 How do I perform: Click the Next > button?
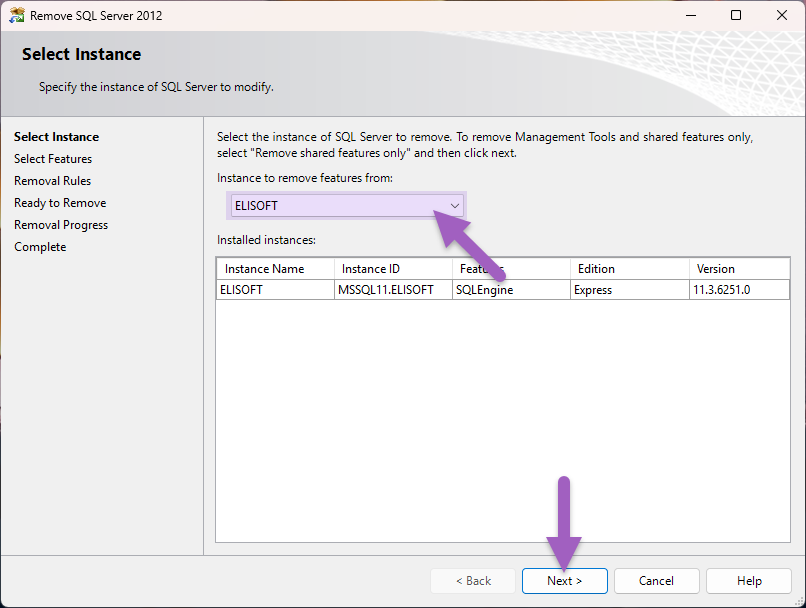click(x=564, y=581)
